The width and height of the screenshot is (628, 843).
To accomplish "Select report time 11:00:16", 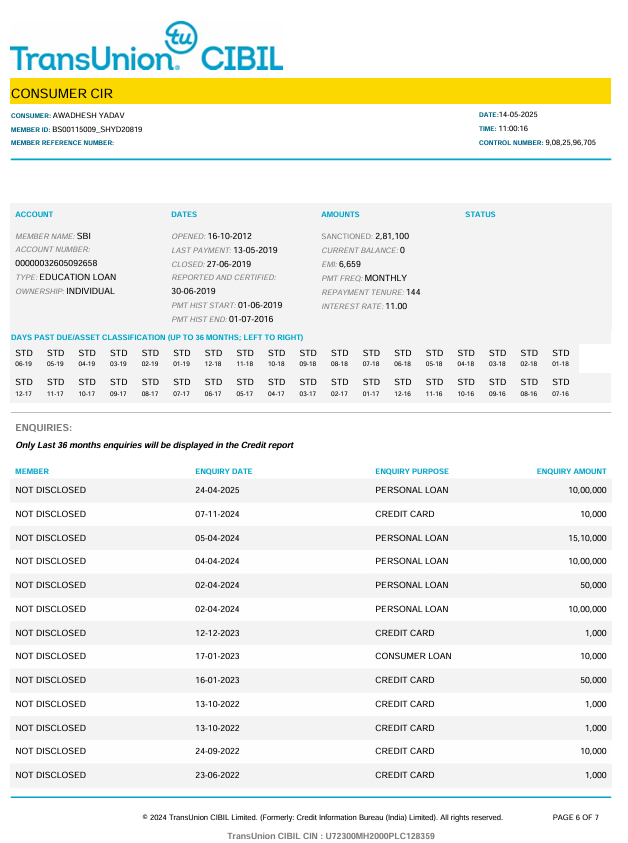I will (x=513, y=128).
